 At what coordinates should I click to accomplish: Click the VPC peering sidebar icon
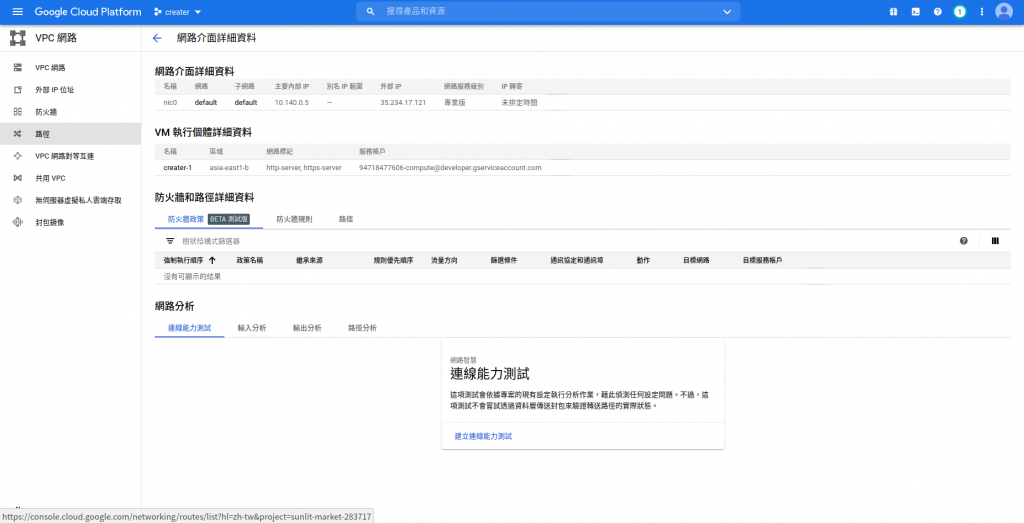[x=18, y=156]
